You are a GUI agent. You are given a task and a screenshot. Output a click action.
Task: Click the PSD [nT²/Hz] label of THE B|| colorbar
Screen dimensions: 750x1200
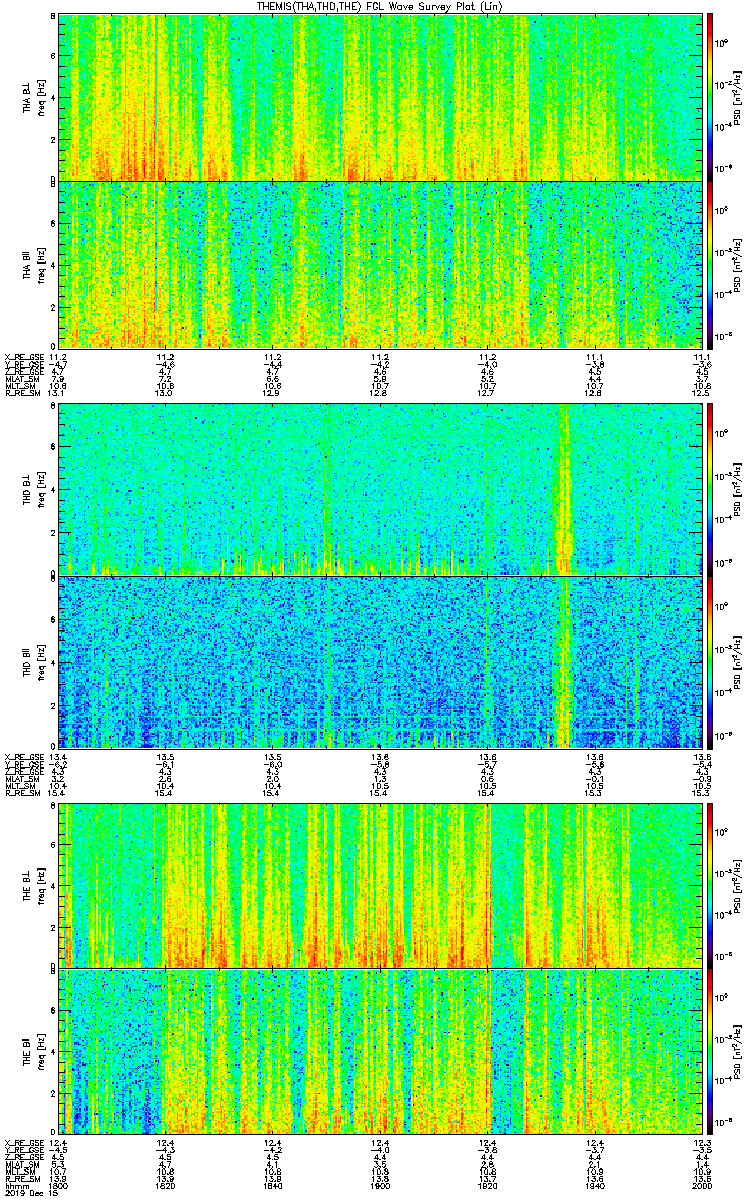click(x=739, y=1051)
